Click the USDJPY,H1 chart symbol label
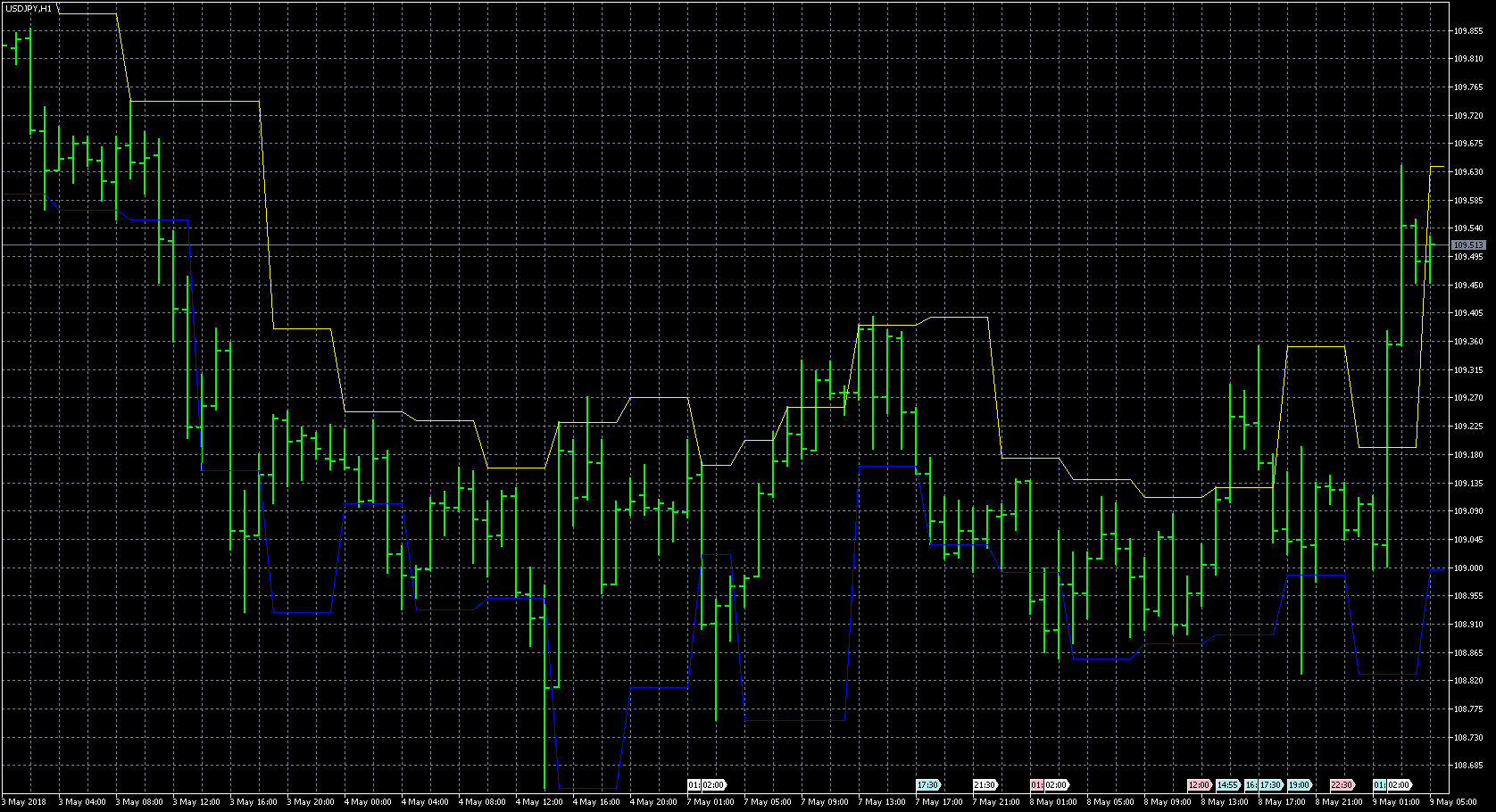 tap(29, 8)
